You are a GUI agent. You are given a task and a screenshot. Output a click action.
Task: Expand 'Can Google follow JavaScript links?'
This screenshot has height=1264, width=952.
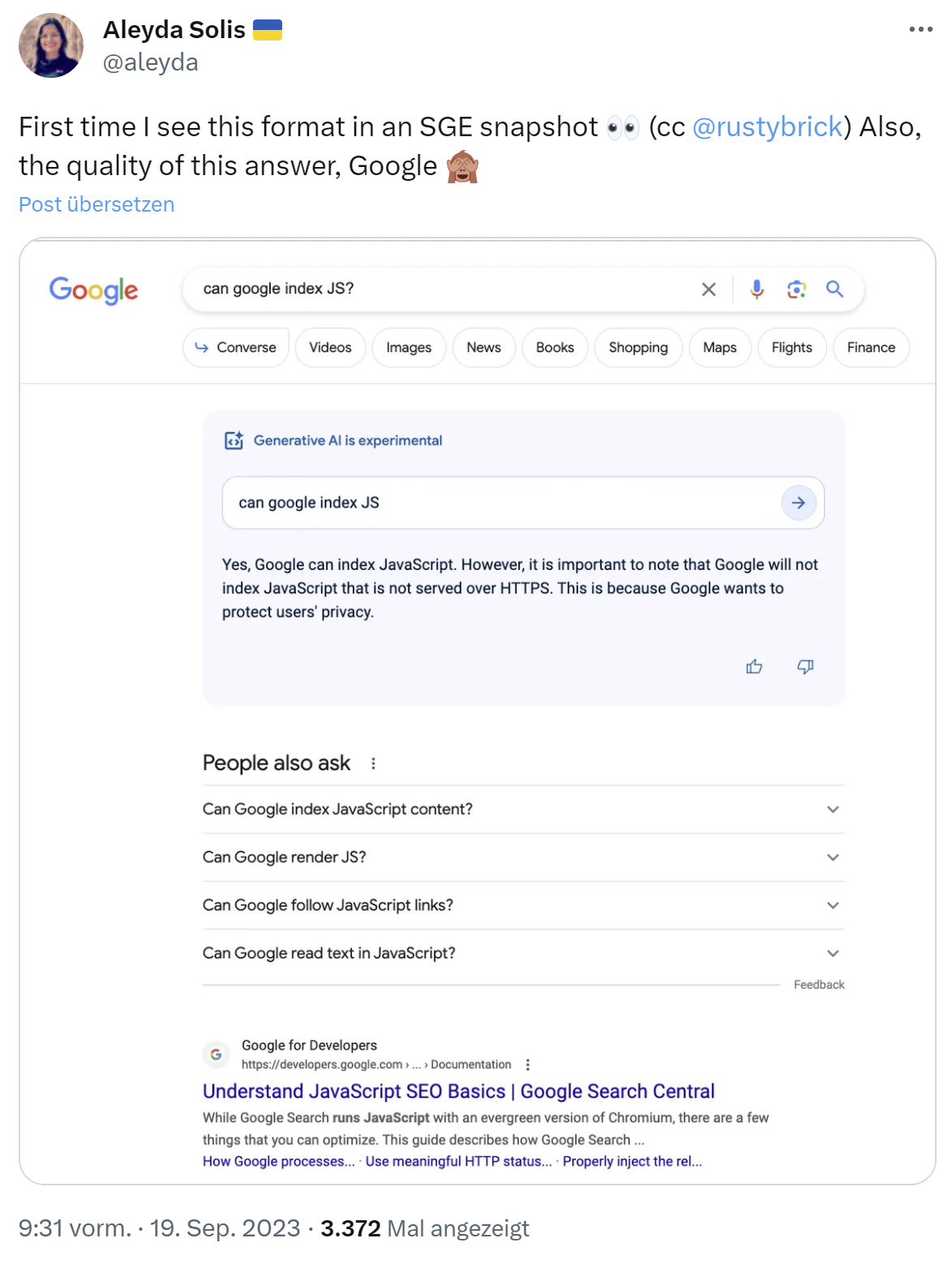(x=831, y=905)
